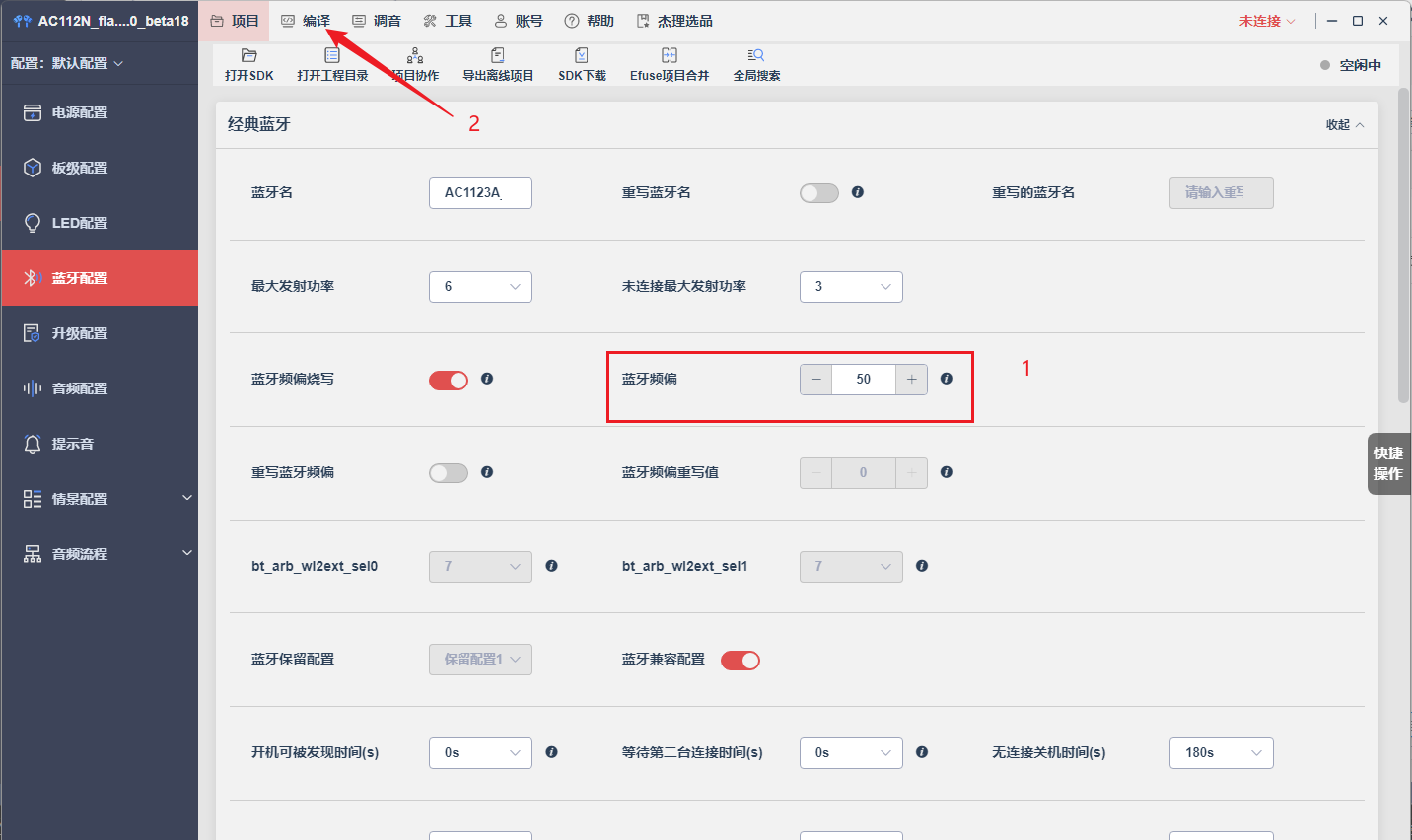Viewport: 1412px width, 840px height.
Task: Increase the 蓝牙频偏 value with plus
Action: pyautogui.click(x=911, y=380)
